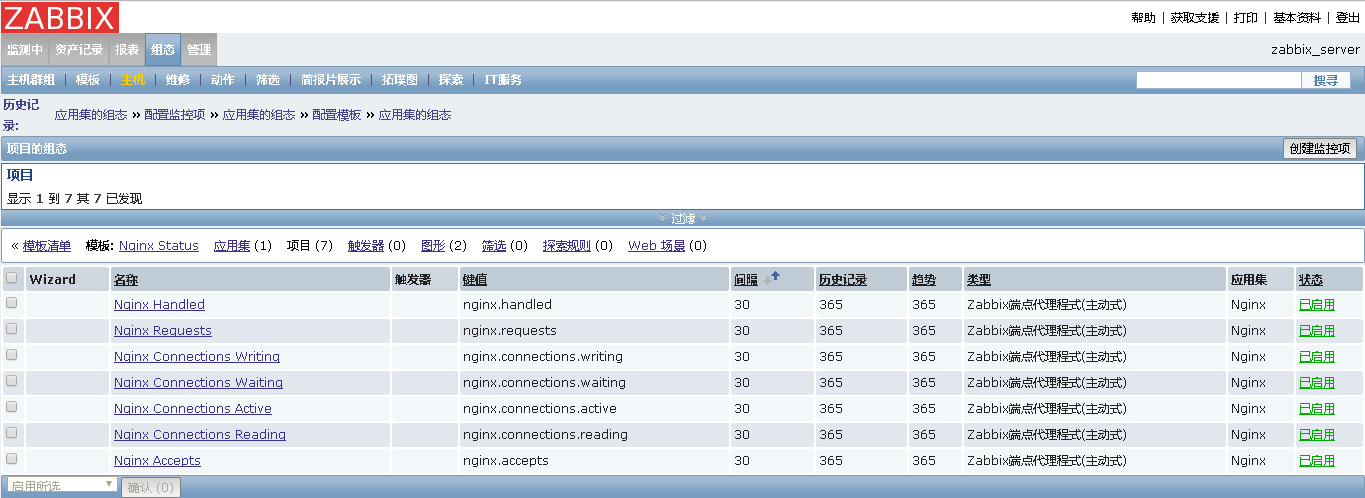Check the Nginx Handled row checkbox
Screen dimensions: 1365x498
(x=12, y=302)
